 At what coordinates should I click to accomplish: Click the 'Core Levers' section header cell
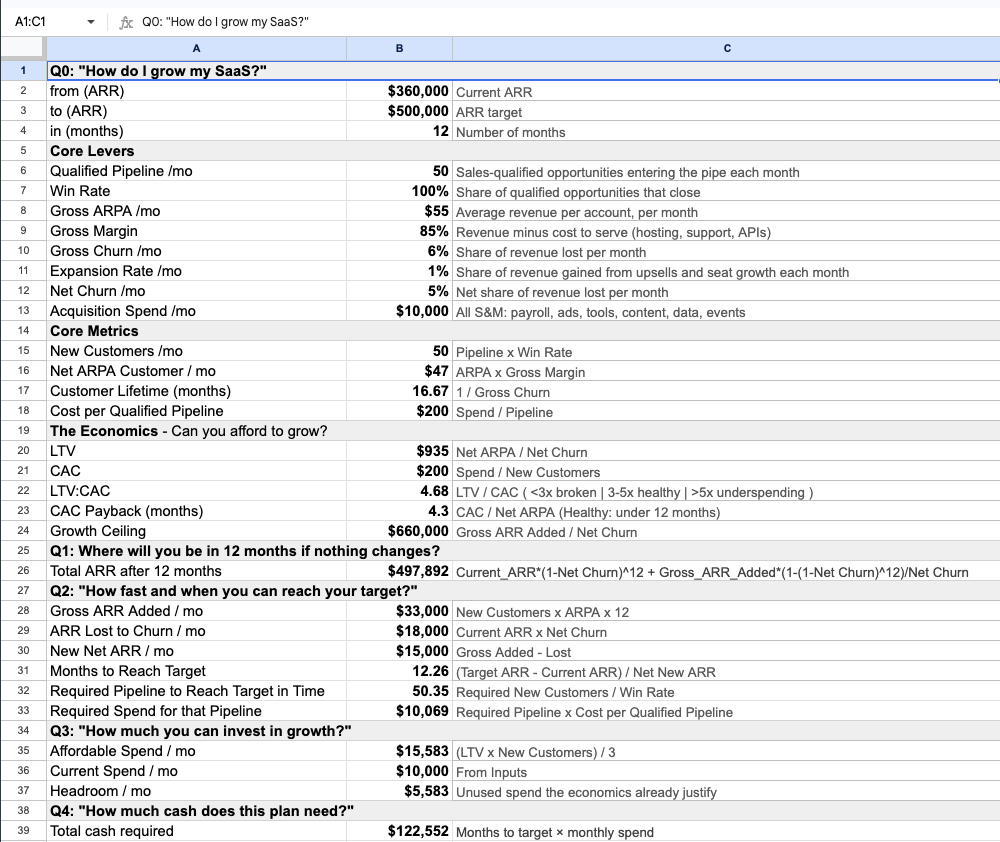[523, 151]
